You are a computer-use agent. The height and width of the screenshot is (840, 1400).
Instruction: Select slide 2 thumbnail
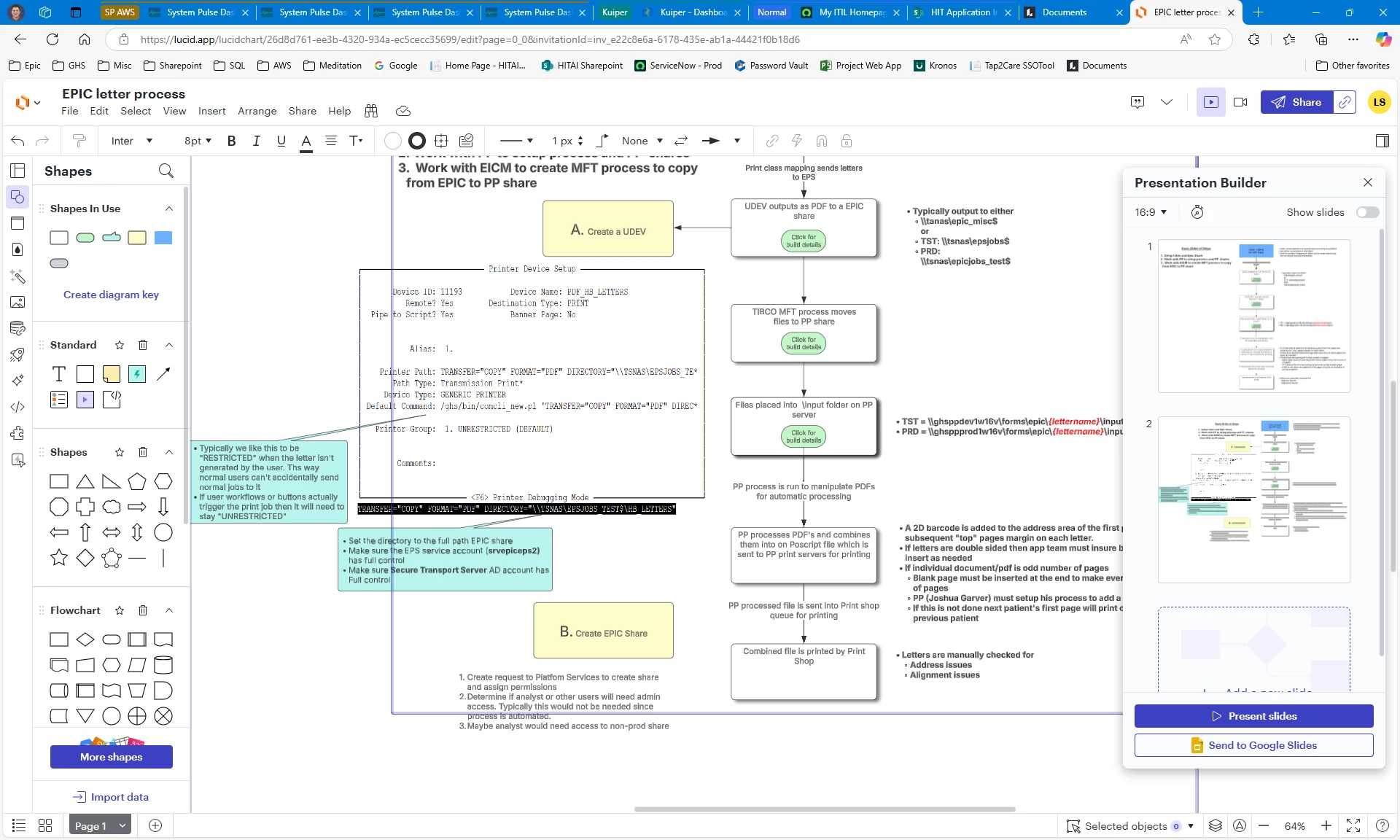pos(1253,499)
